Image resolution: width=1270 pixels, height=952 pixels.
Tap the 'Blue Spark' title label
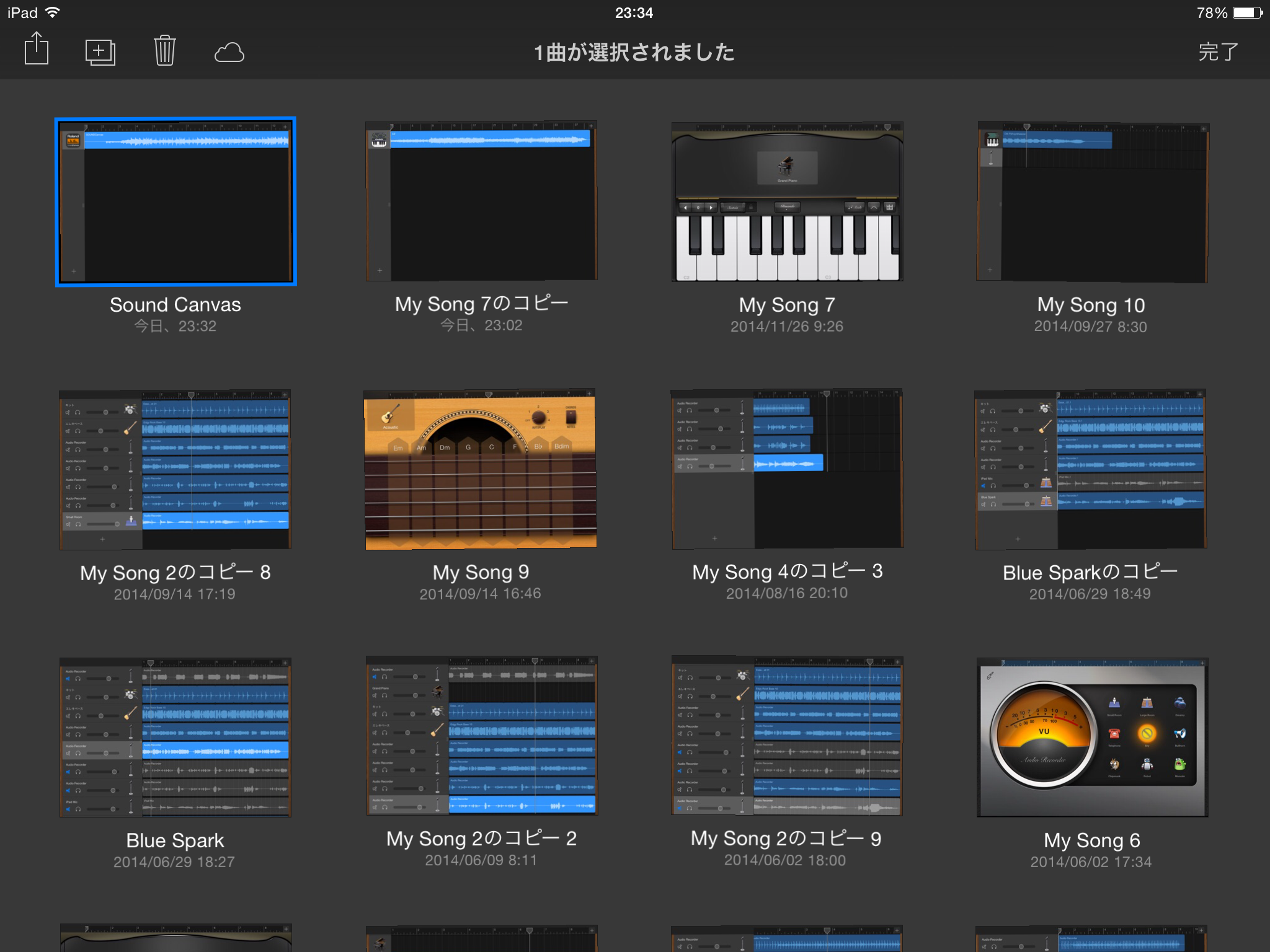coord(175,840)
